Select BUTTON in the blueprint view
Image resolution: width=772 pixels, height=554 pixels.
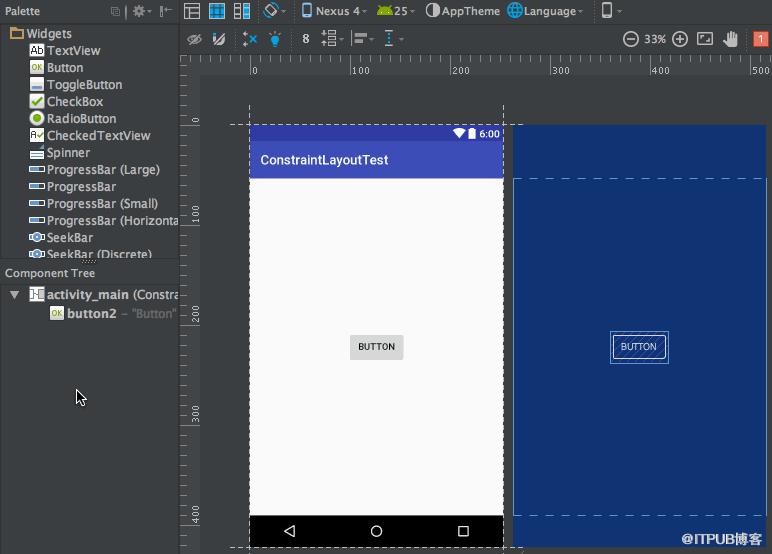click(639, 347)
